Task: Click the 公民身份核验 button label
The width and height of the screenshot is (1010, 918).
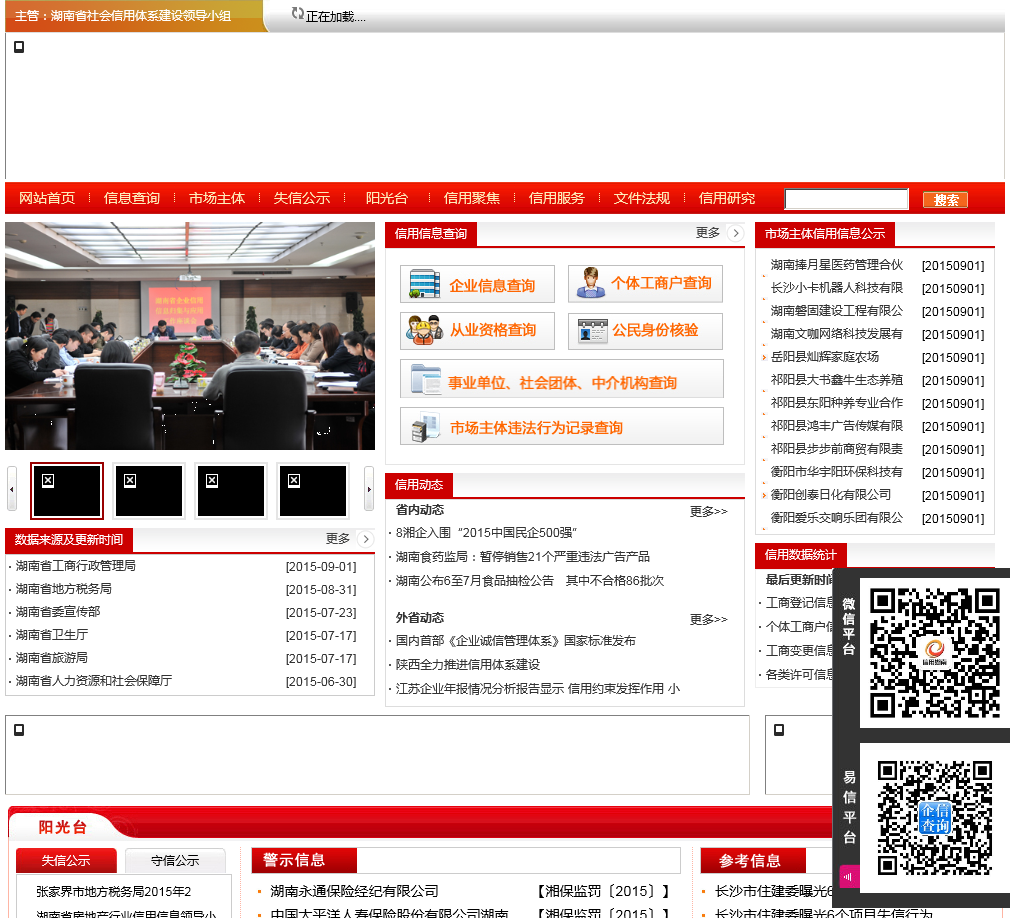Action: (655, 330)
